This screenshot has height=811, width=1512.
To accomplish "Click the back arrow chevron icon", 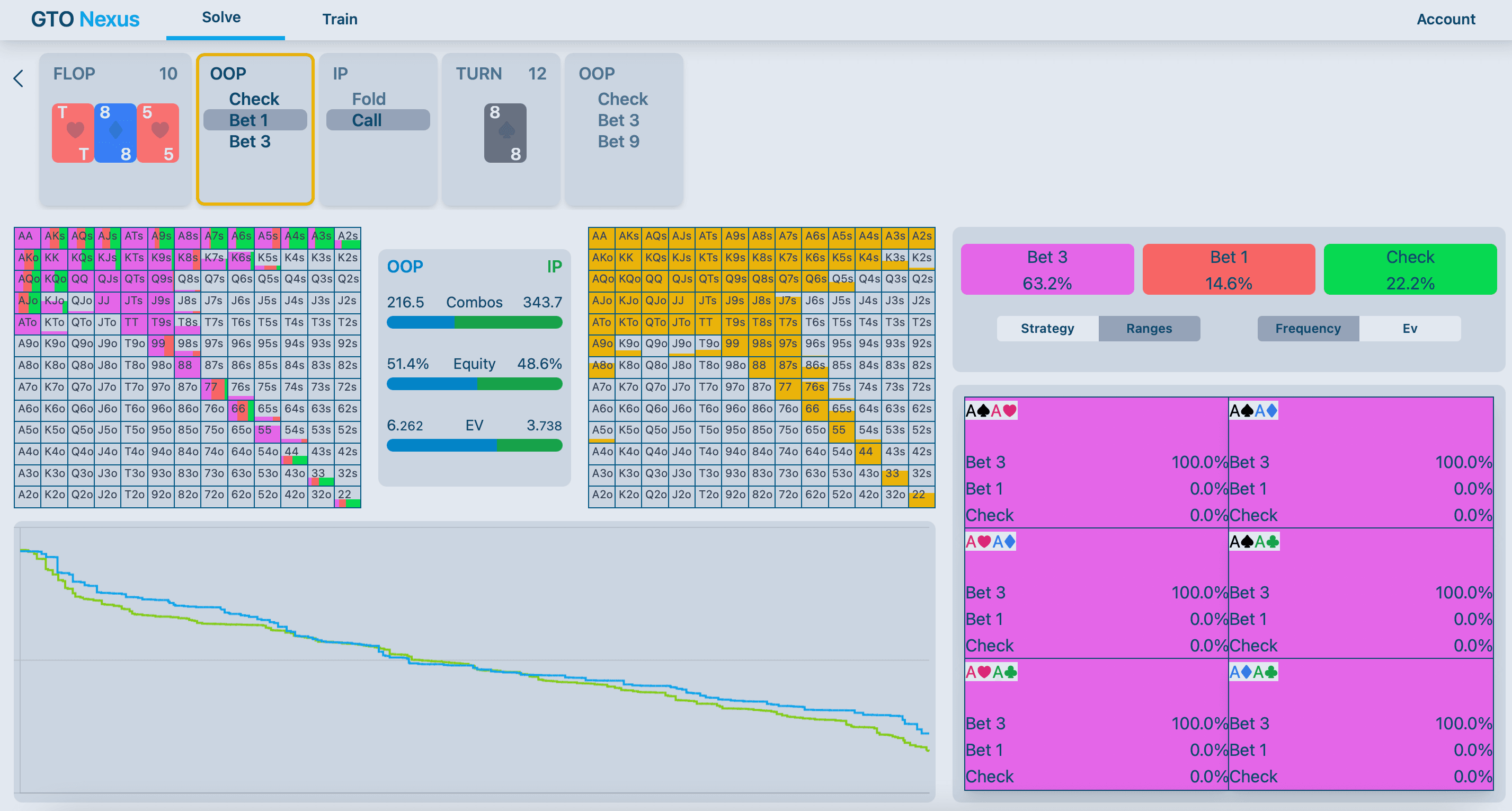I will pos(19,78).
